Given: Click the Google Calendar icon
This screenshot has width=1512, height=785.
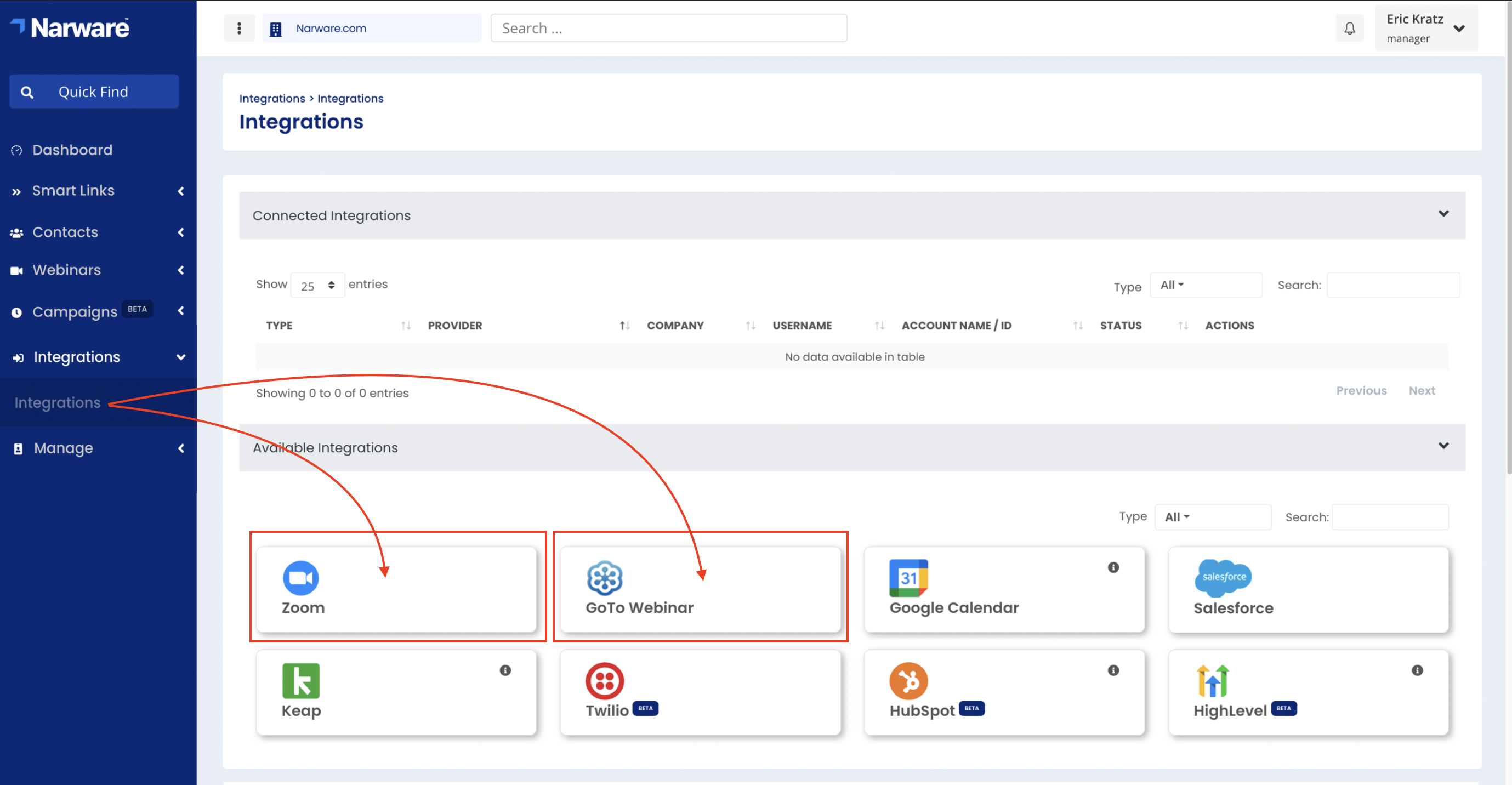Looking at the screenshot, I should pos(908,578).
